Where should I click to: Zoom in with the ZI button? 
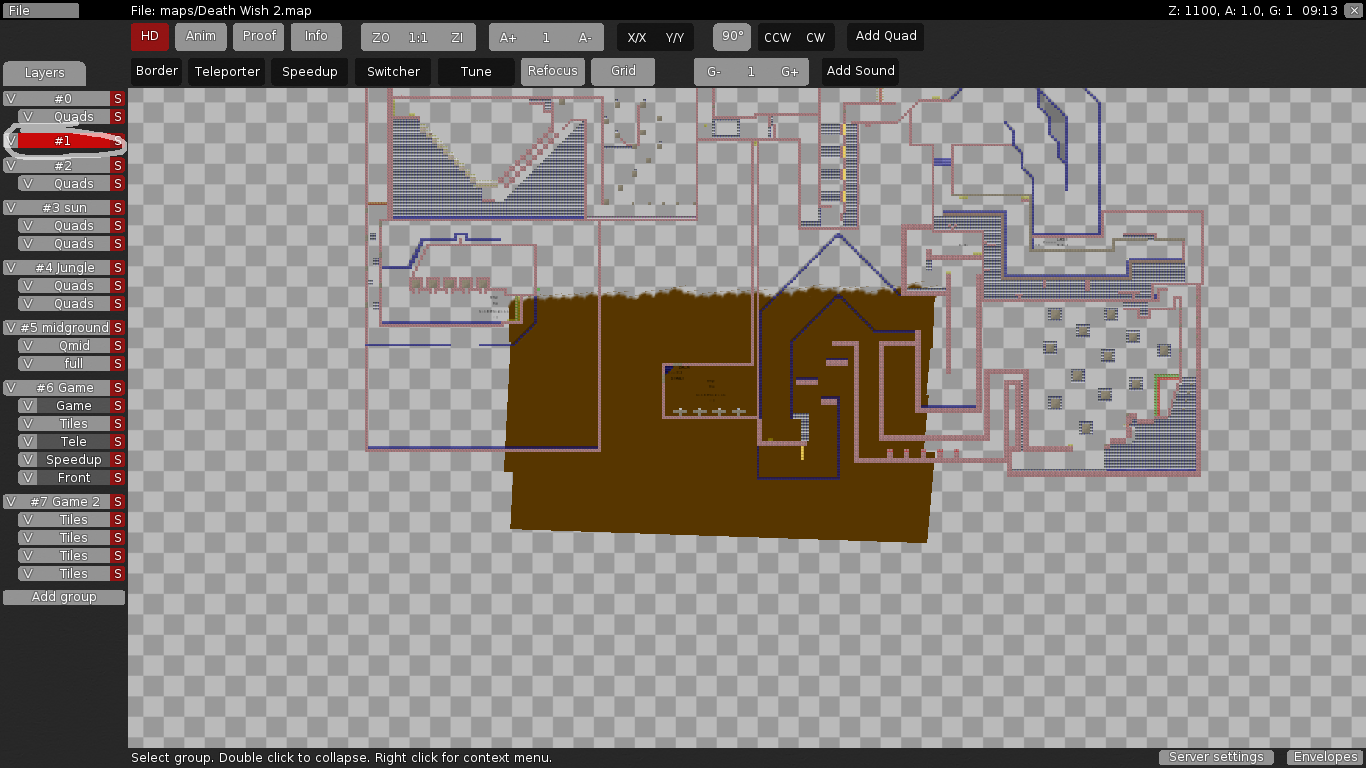457,38
